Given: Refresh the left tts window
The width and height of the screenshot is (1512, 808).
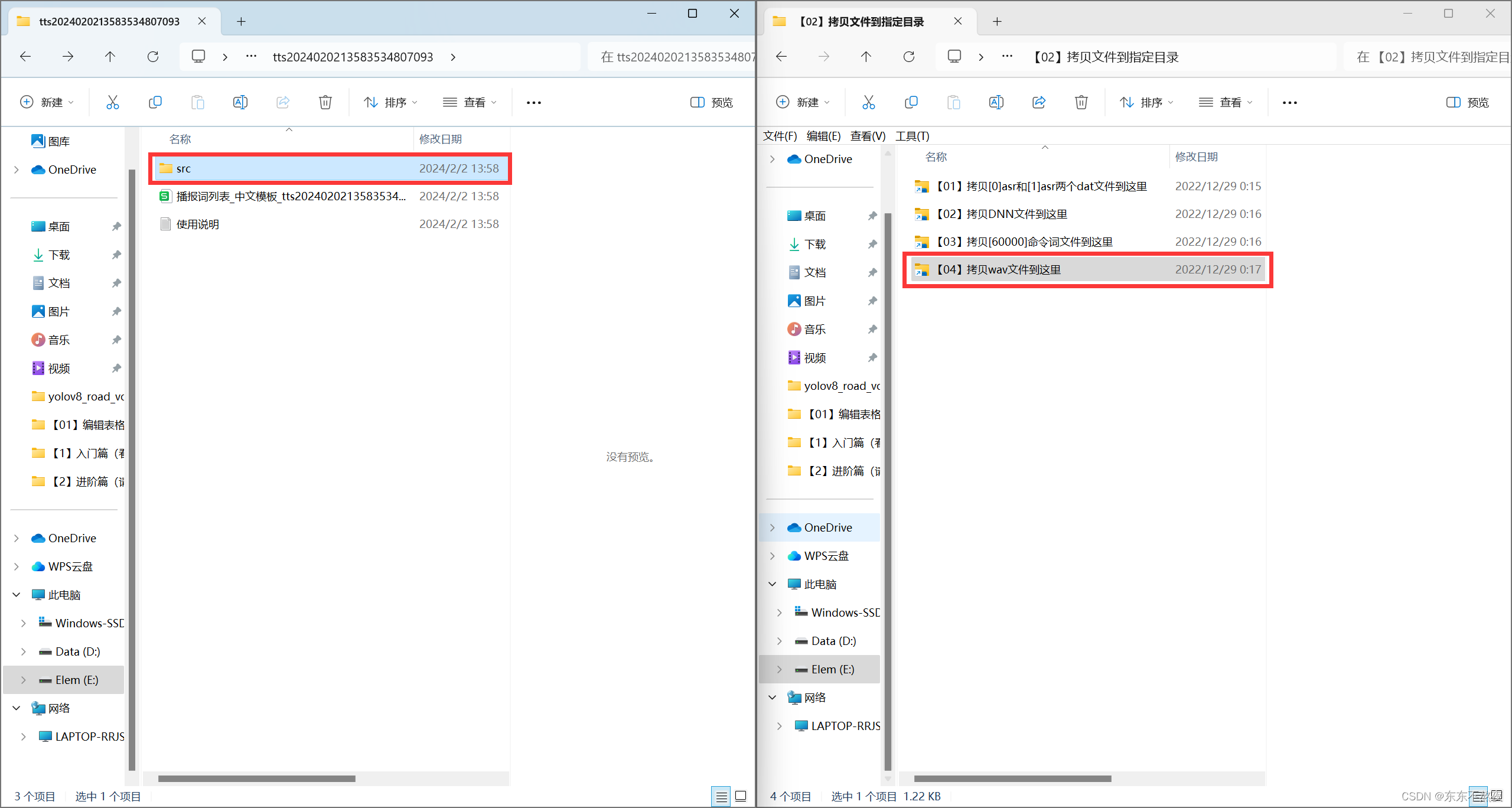Looking at the screenshot, I should coord(152,57).
